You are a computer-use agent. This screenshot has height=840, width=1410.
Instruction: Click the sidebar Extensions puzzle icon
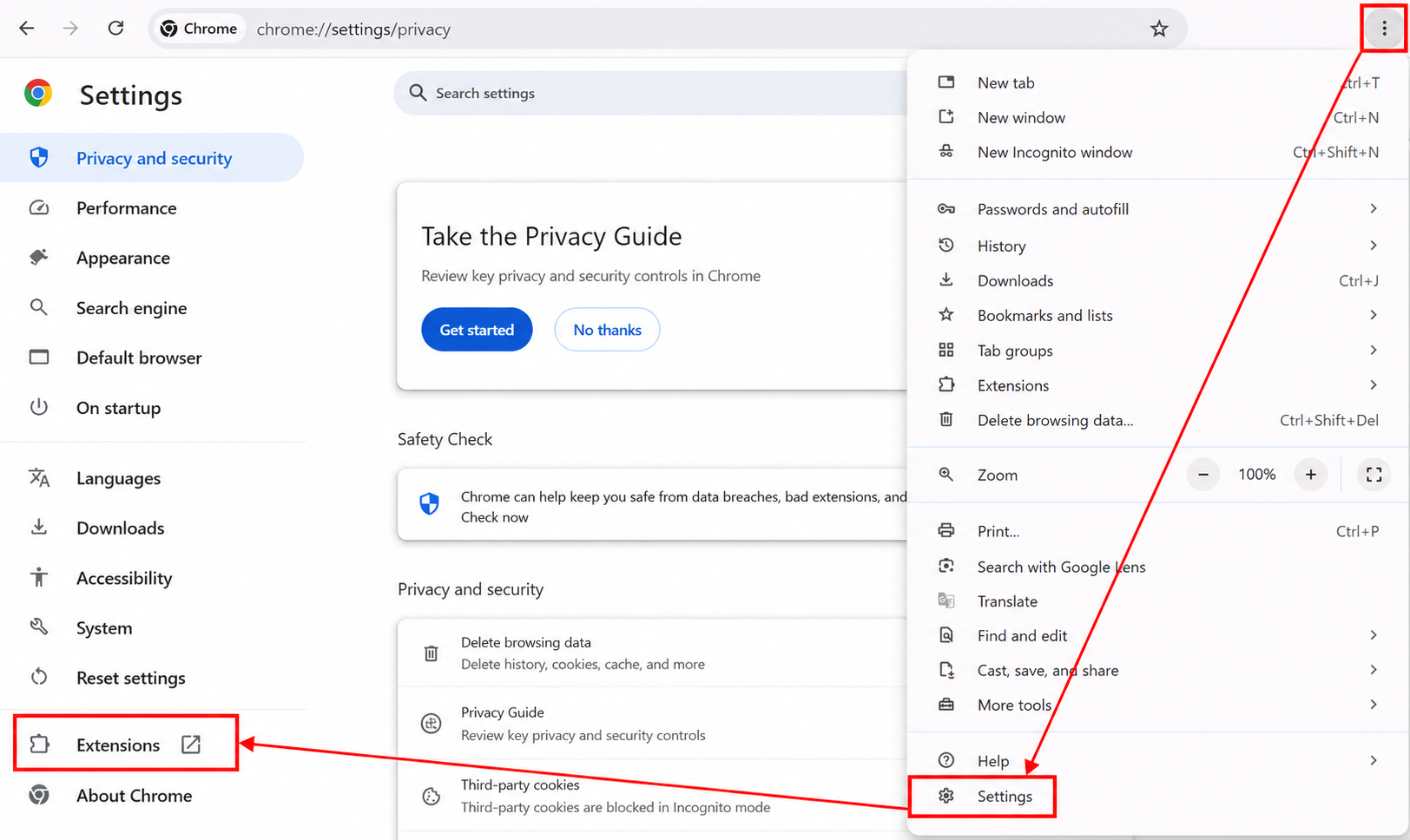pos(40,744)
